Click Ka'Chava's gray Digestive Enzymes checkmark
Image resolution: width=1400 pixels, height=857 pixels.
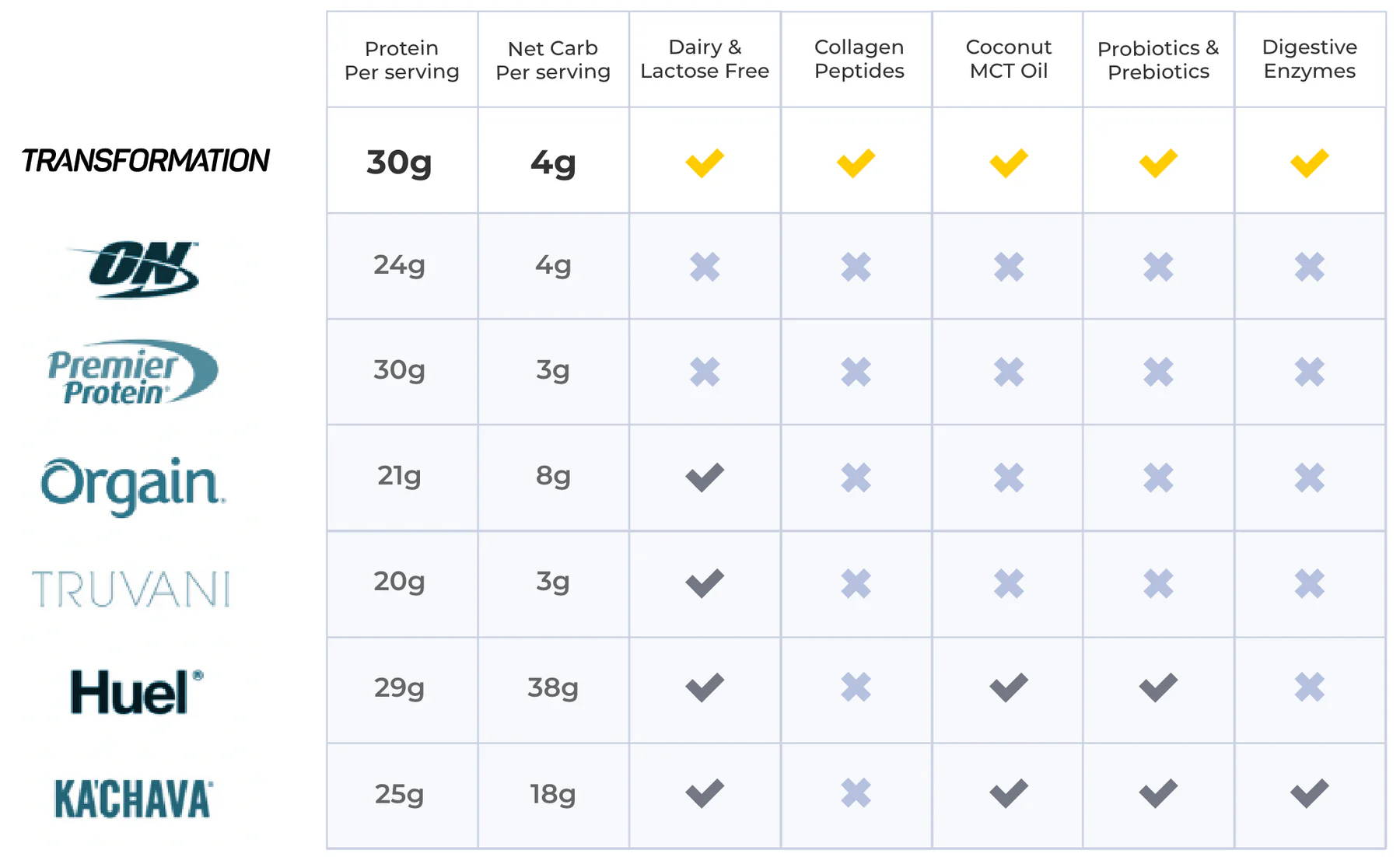click(x=1309, y=793)
